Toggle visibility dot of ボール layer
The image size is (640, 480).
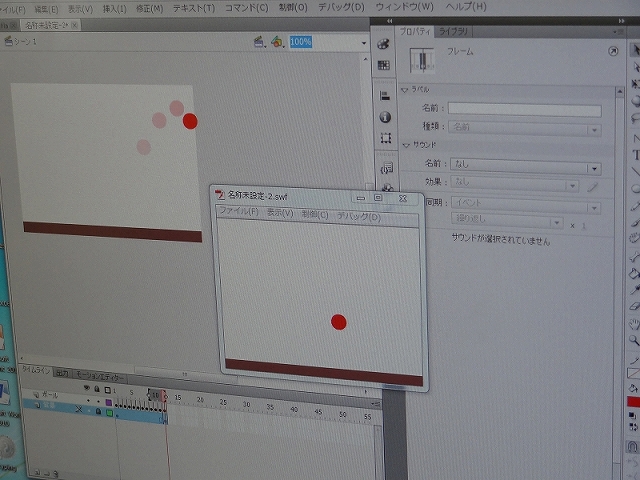88,400
